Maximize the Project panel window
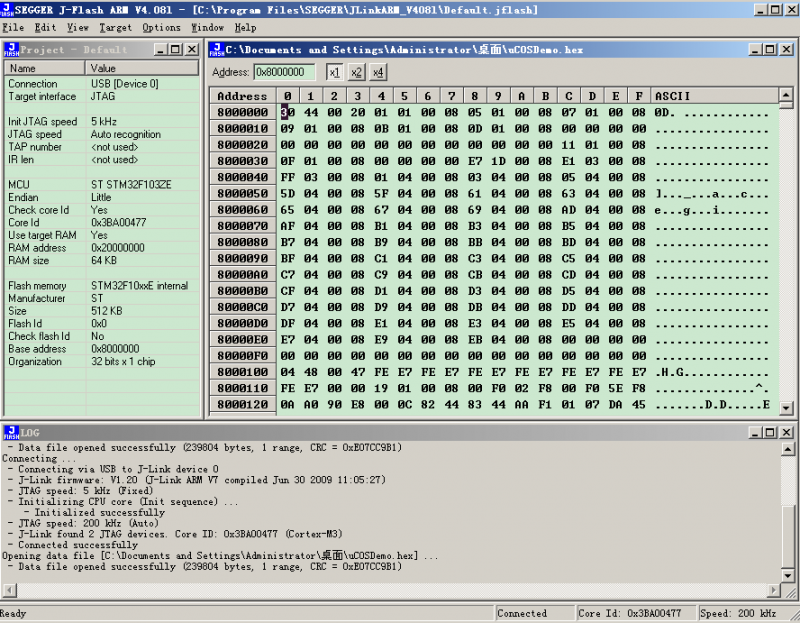This screenshot has height=623, width=800. [176, 49]
